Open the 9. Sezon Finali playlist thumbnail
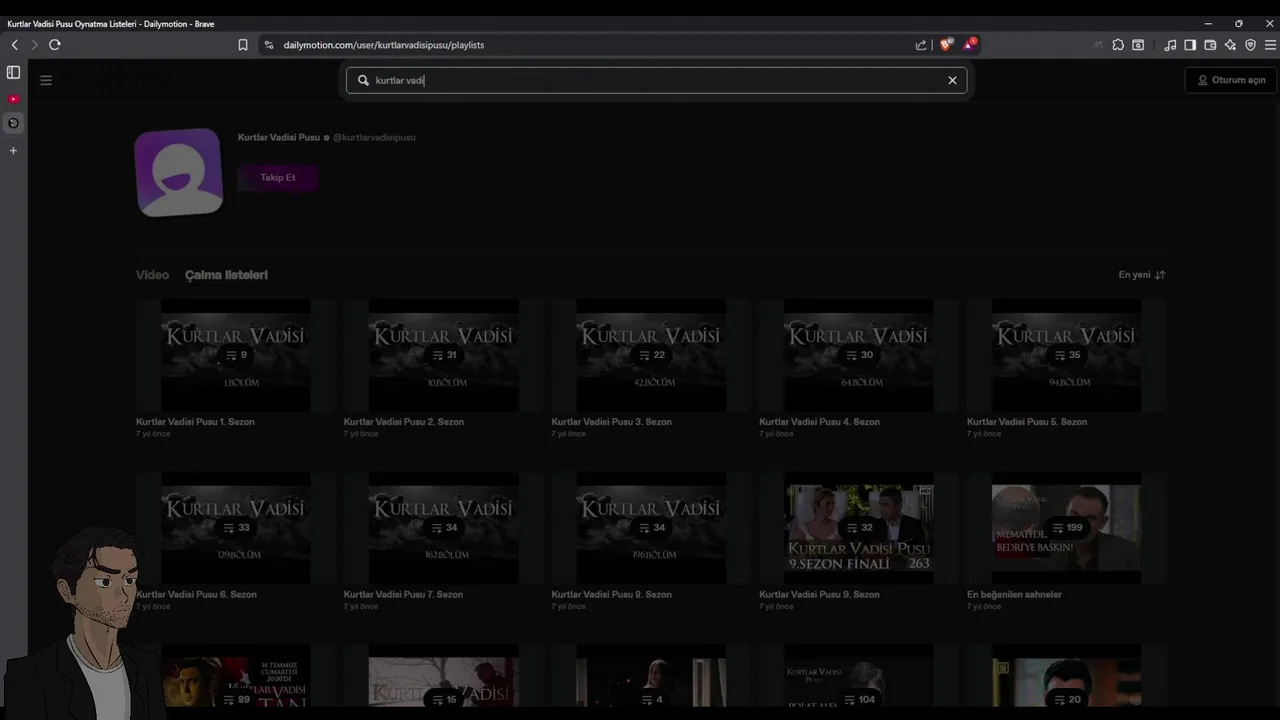This screenshot has width=1280, height=720. coord(859,528)
